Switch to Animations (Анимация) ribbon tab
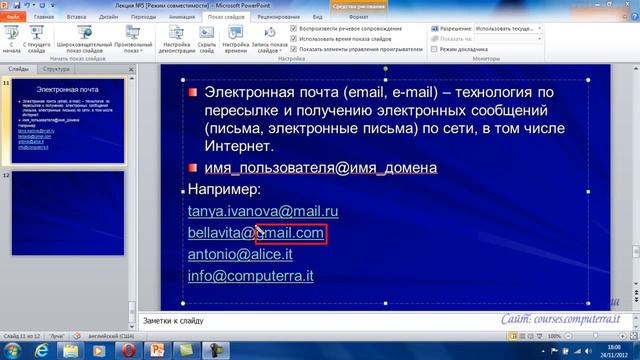 pos(182,17)
